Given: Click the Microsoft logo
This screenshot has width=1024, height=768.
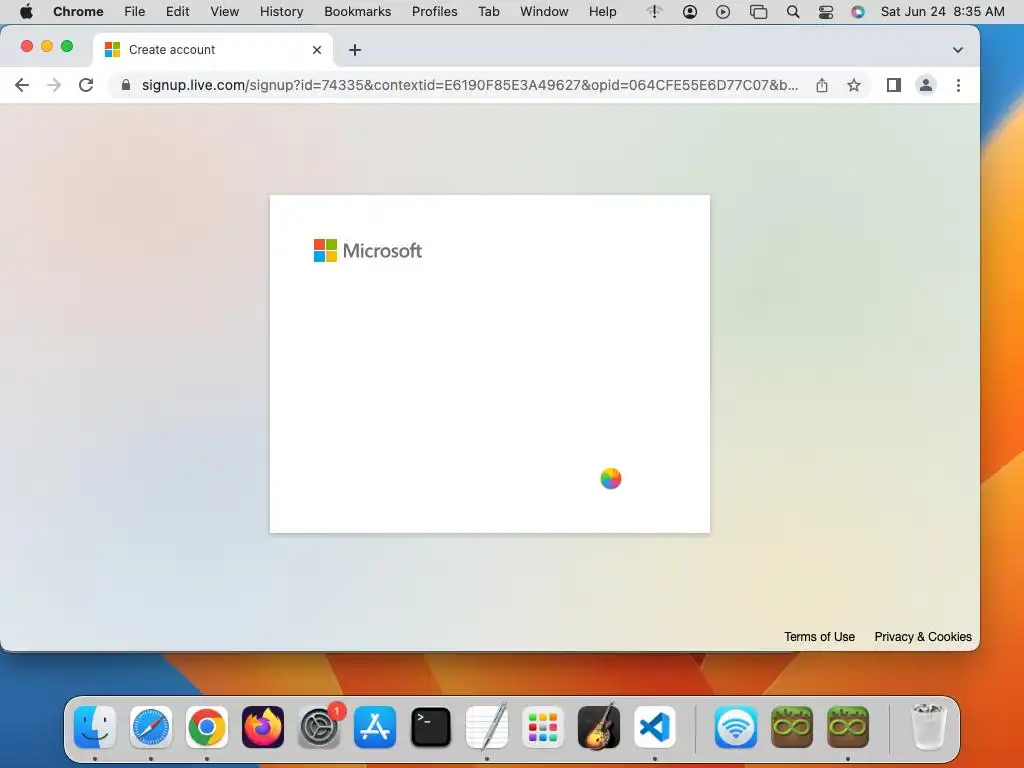Looking at the screenshot, I should point(368,251).
